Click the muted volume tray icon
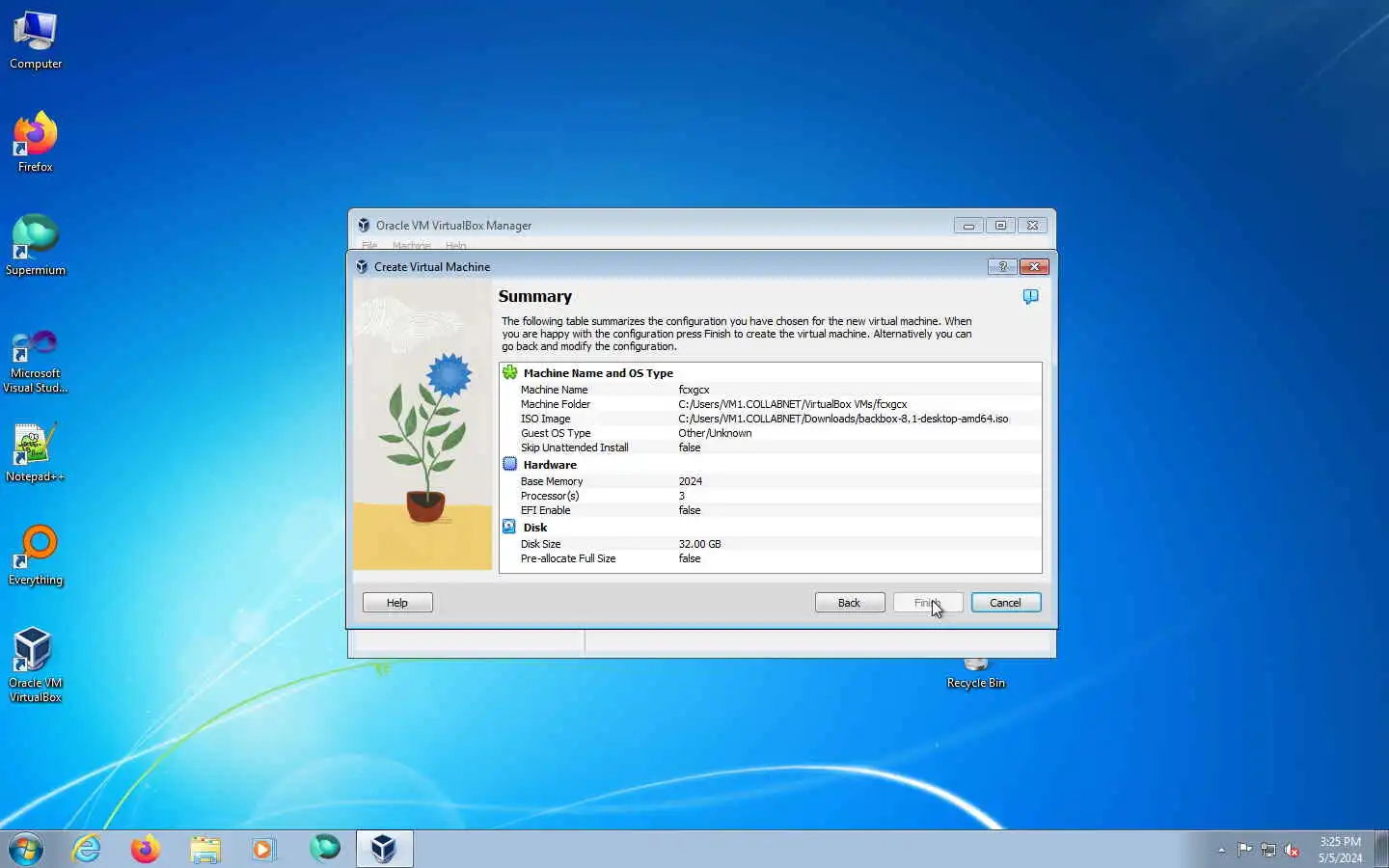 [x=1293, y=850]
